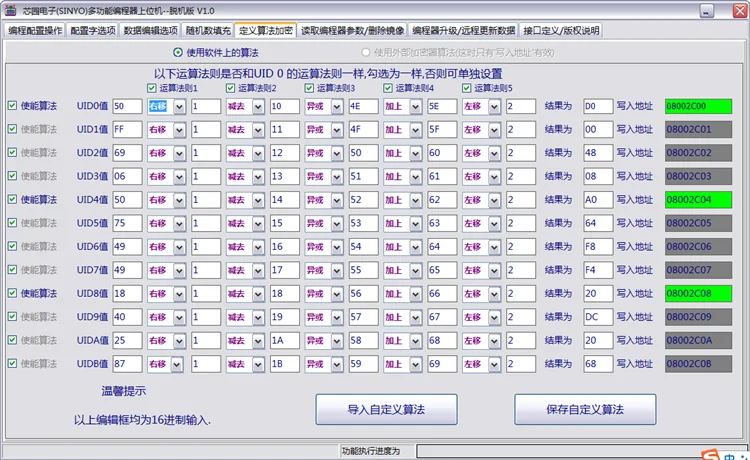Image resolution: width=750 pixels, height=460 pixels.
Task: Click the gray 08002C01 write address field
Action: click(698, 130)
